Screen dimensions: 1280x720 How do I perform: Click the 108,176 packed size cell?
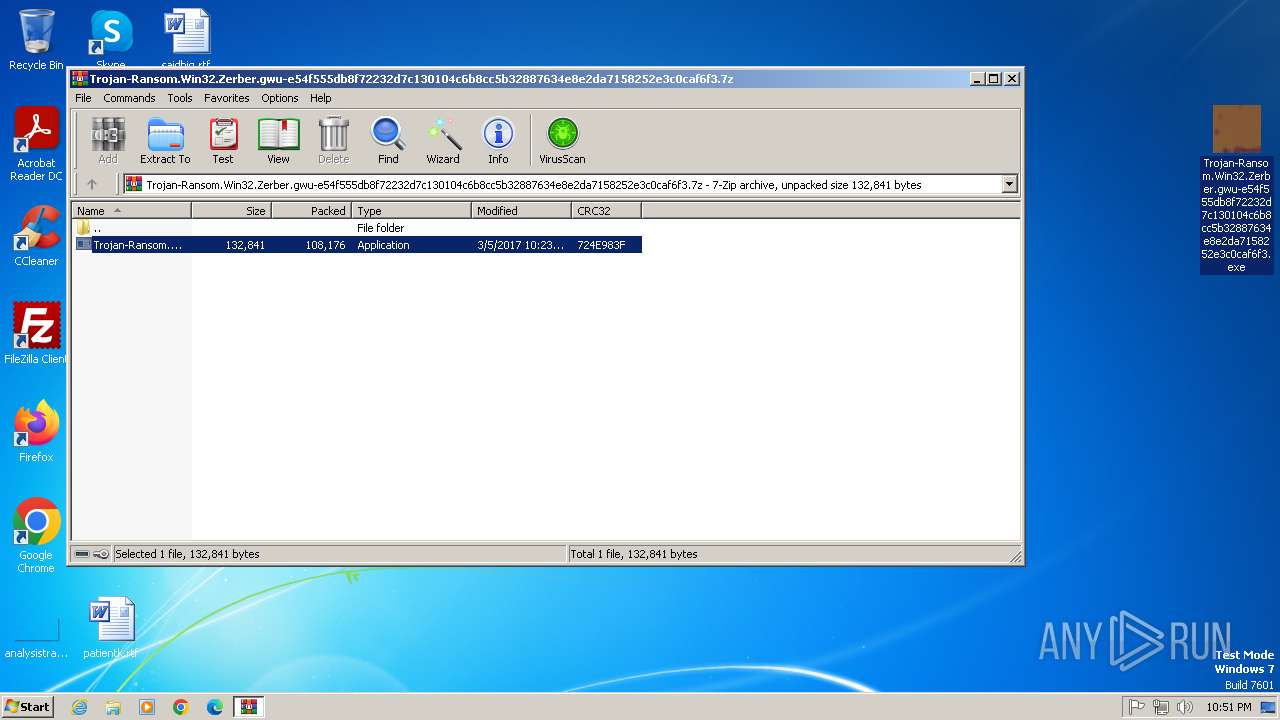pyautogui.click(x=325, y=245)
